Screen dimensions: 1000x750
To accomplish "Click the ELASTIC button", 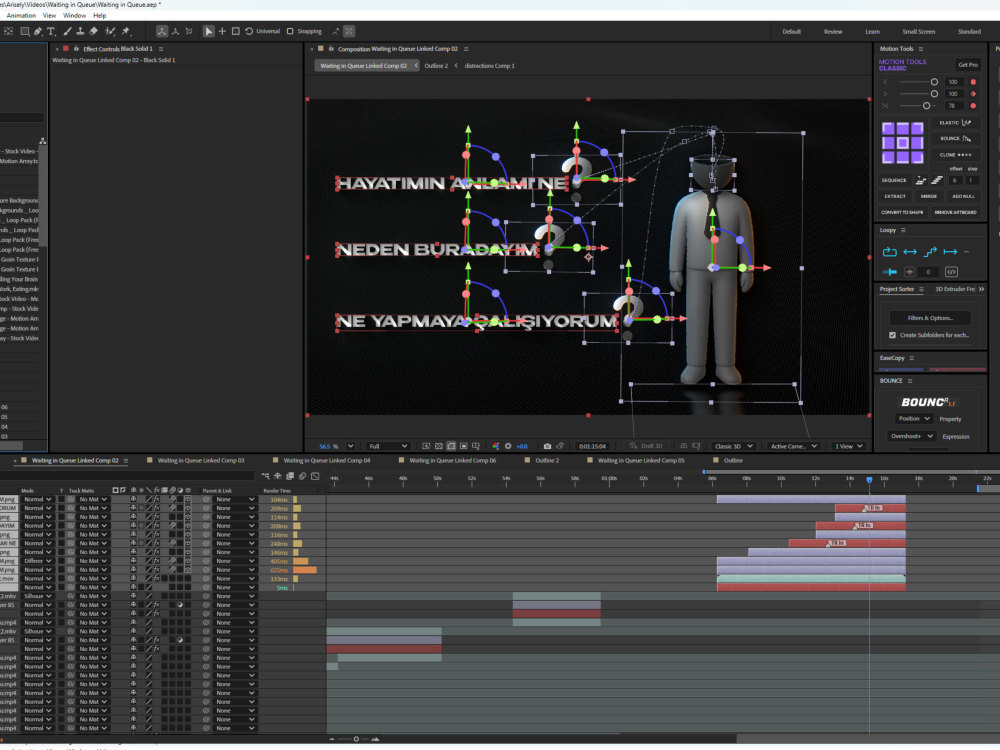I will pos(955,122).
